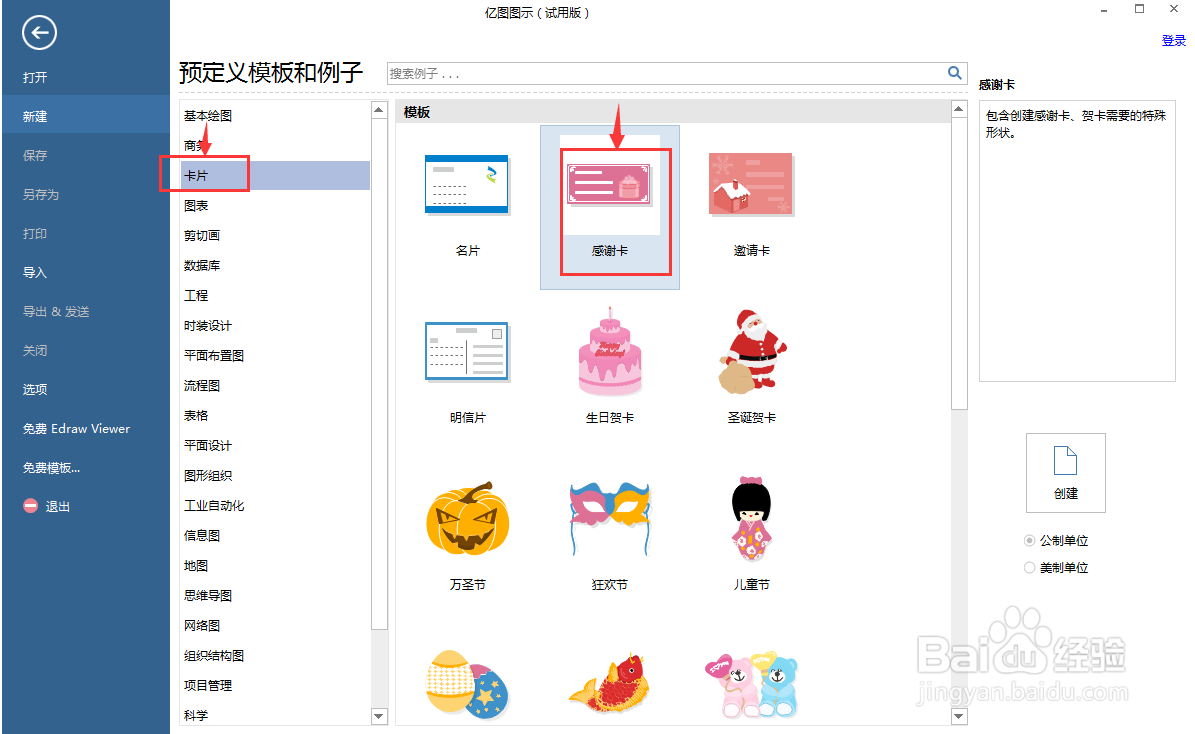Click 免费模板... free templates link
Screen dimensions: 1195x734
pos(51,468)
